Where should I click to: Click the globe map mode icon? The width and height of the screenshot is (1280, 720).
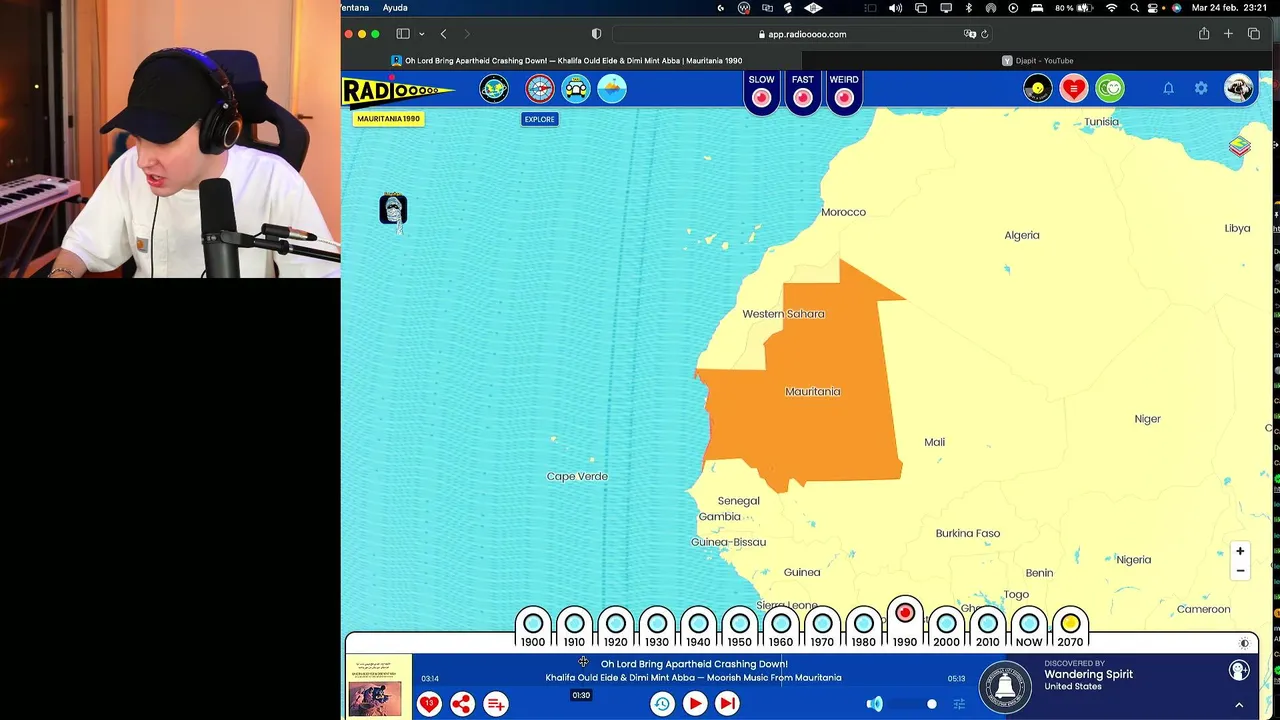[494, 88]
